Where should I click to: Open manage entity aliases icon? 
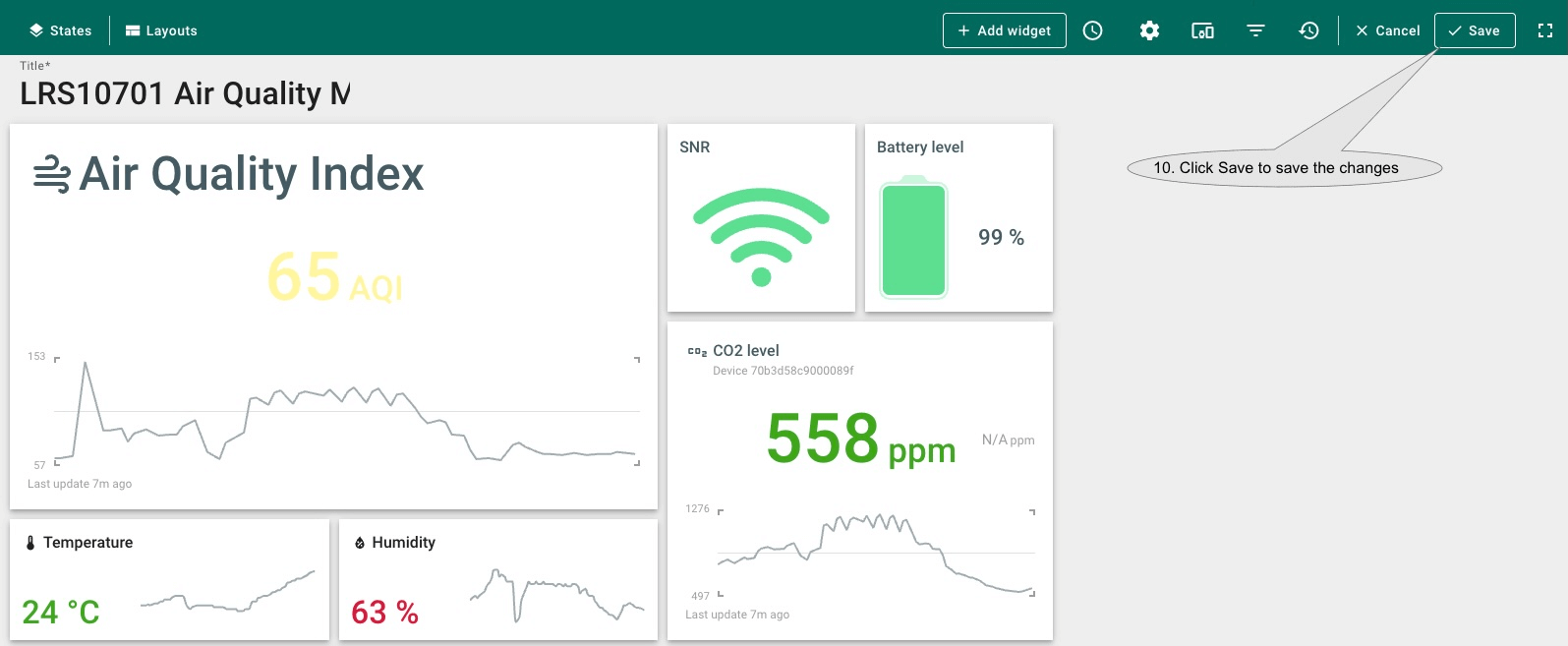[1202, 30]
